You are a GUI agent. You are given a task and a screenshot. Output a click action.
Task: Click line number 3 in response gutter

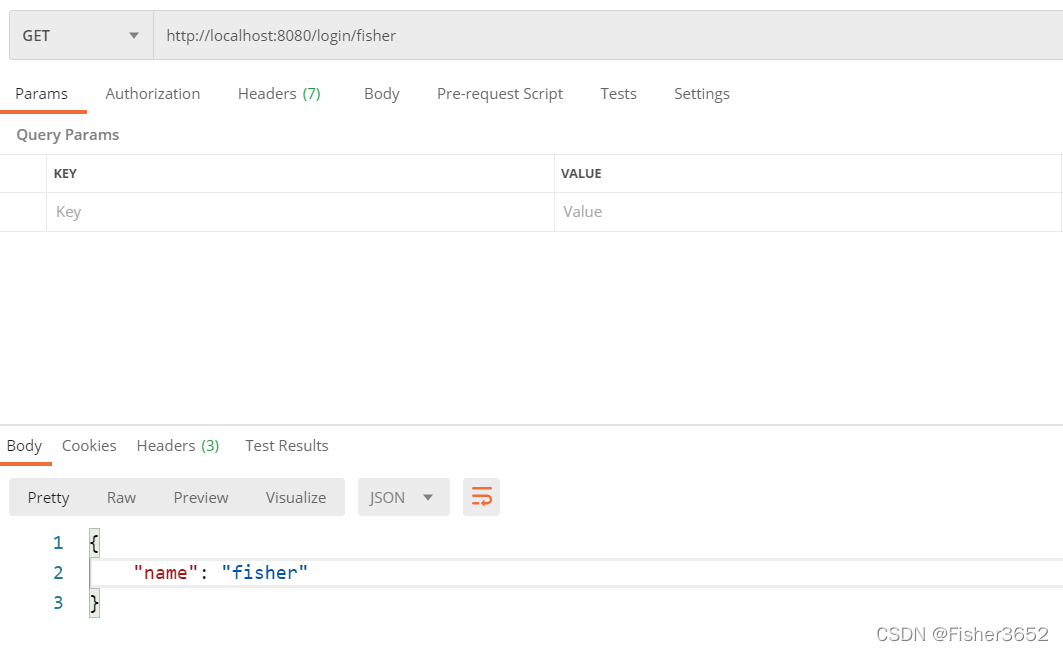(58, 602)
